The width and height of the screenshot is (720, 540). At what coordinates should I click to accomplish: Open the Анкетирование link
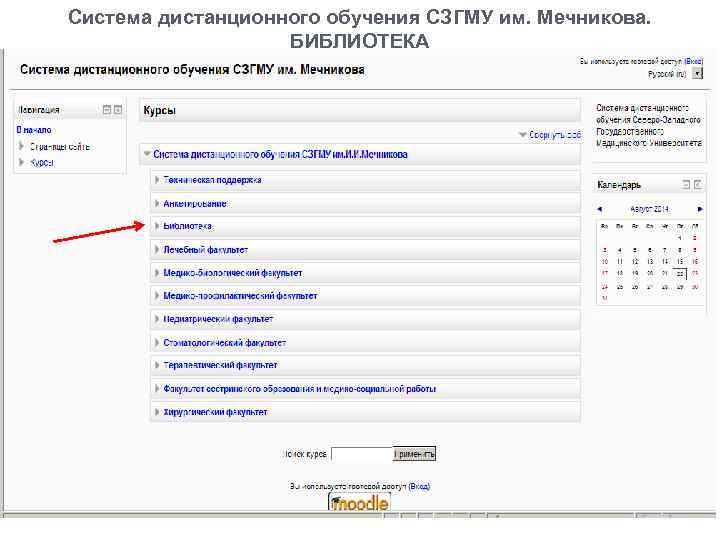click(195, 203)
